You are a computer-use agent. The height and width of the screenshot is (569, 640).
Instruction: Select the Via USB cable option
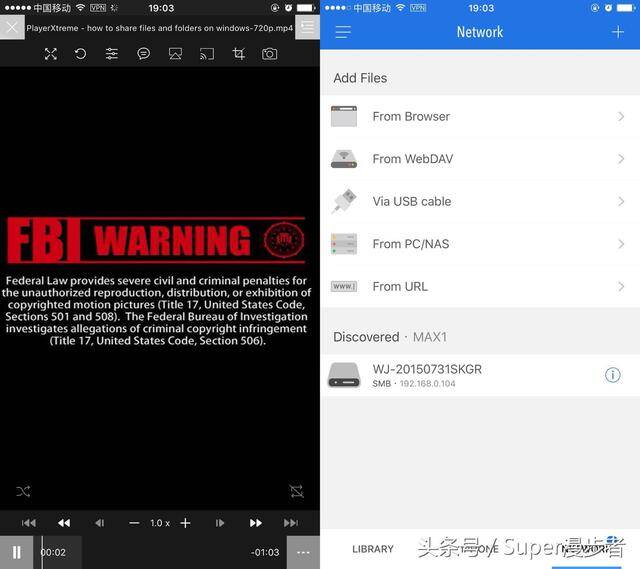point(480,202)
